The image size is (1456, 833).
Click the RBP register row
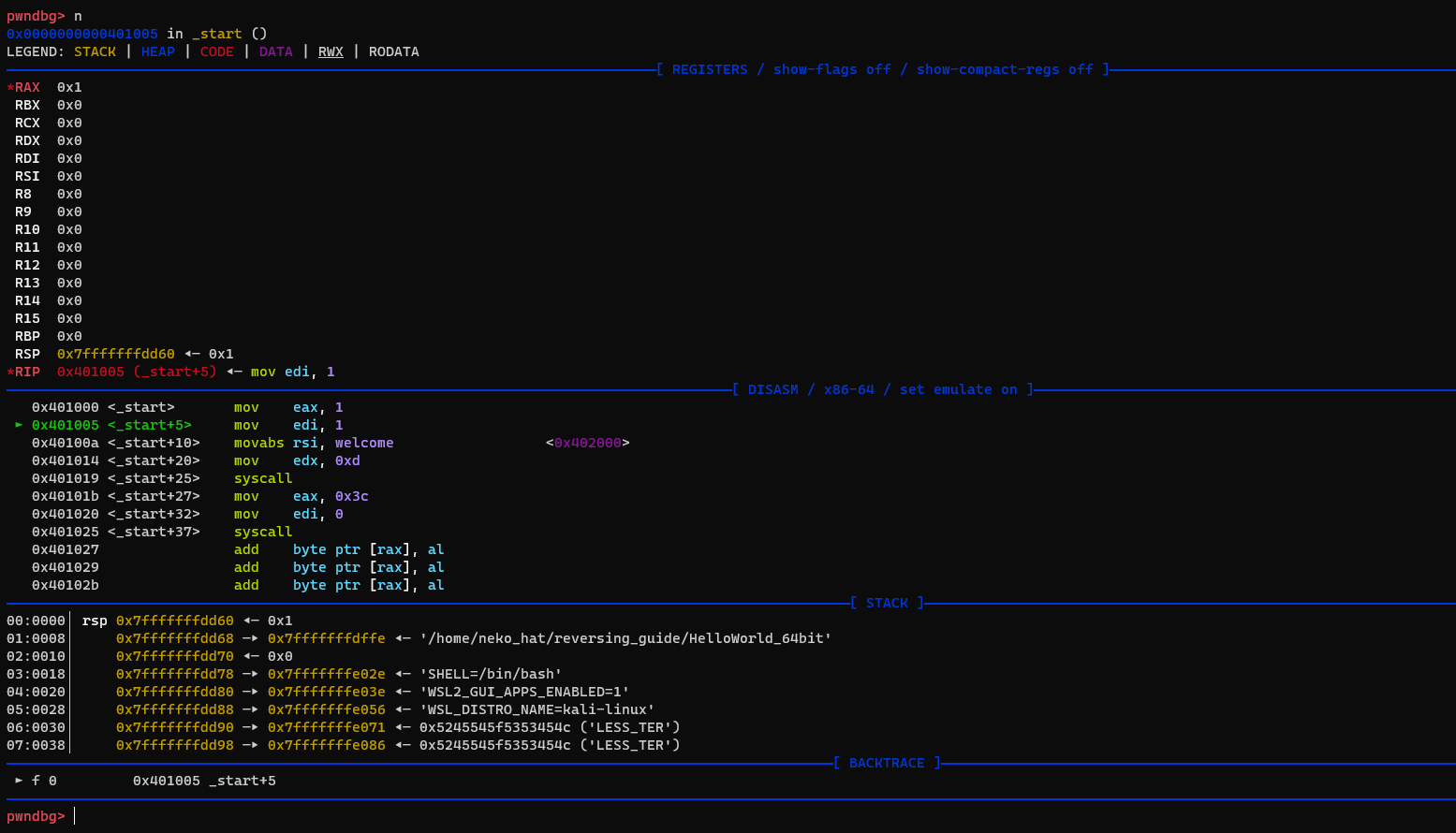(49, 336)
